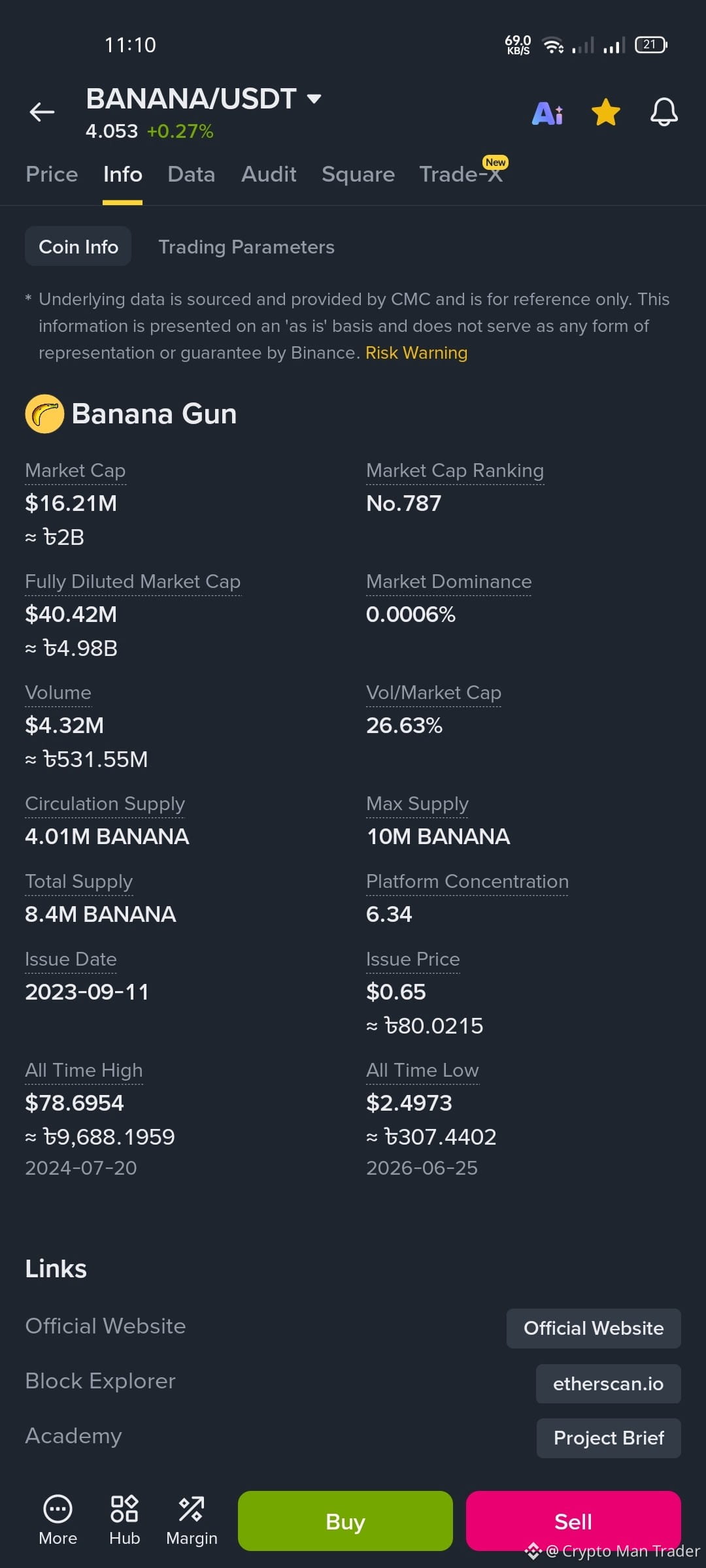Image resolution: width=706 pixels, height=1568 pixels.
Task: Tap the Platform Concentration label for details
Action: 467,881
